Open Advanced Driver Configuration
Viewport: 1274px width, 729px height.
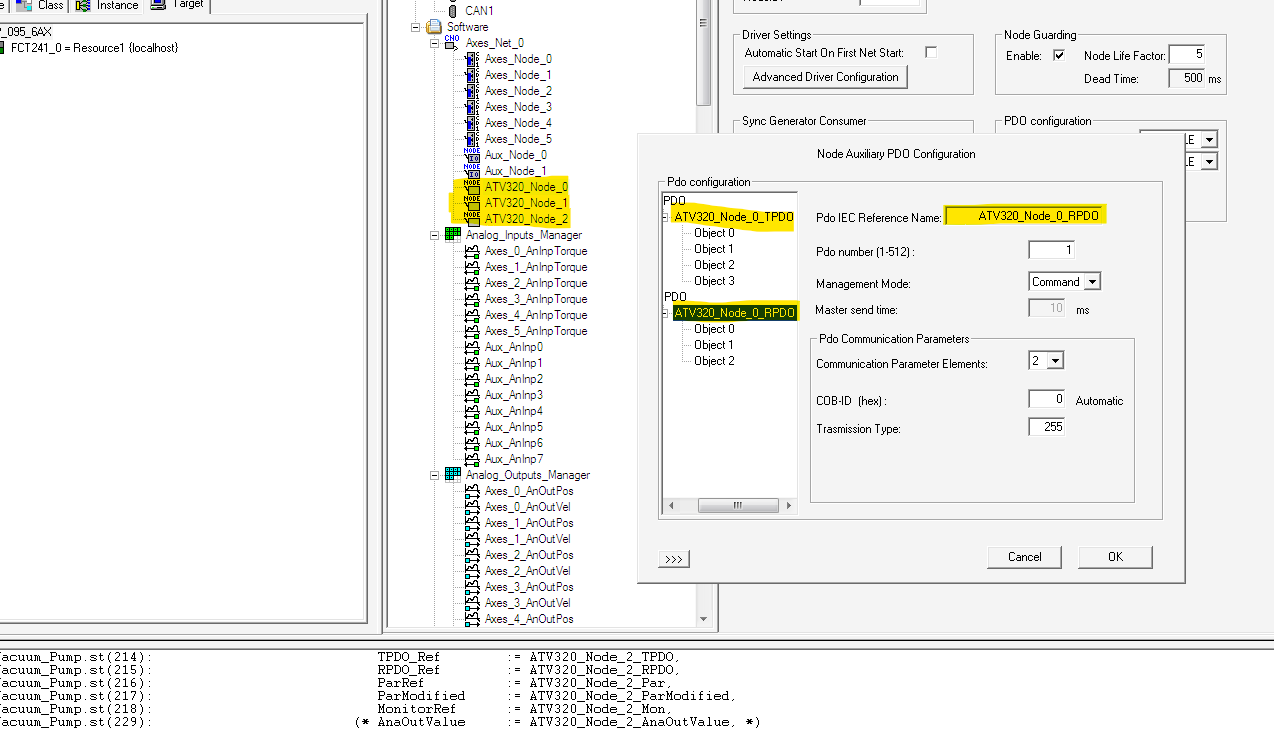[825, 77]
